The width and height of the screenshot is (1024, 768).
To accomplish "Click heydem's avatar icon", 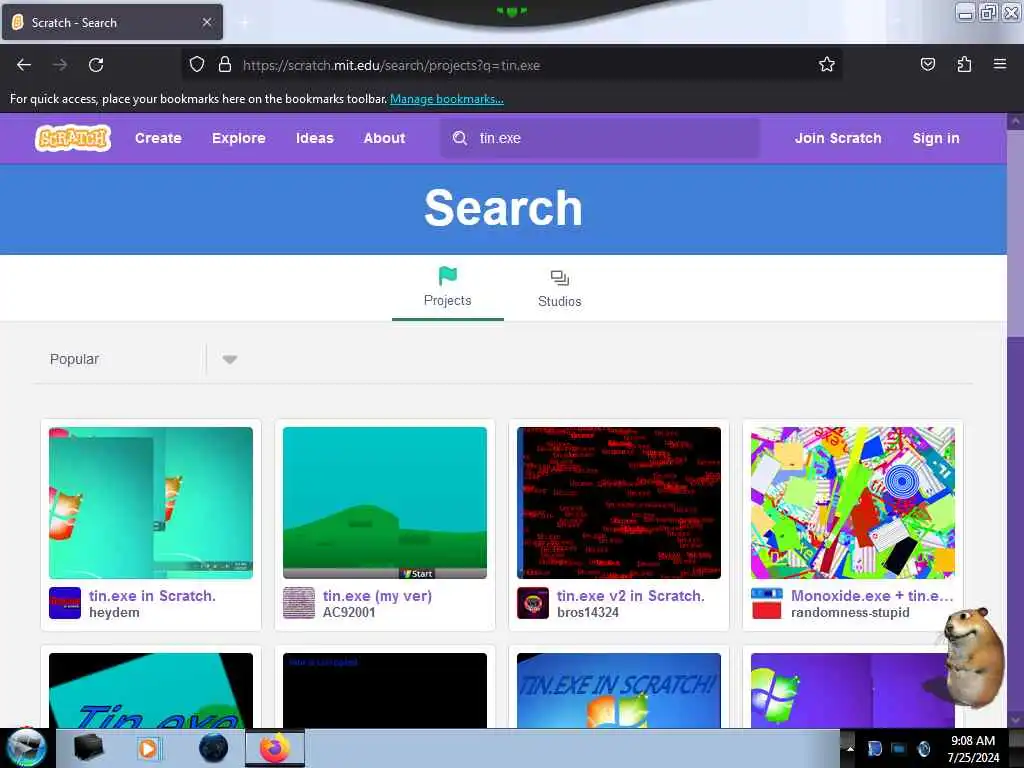I will 65,603.
